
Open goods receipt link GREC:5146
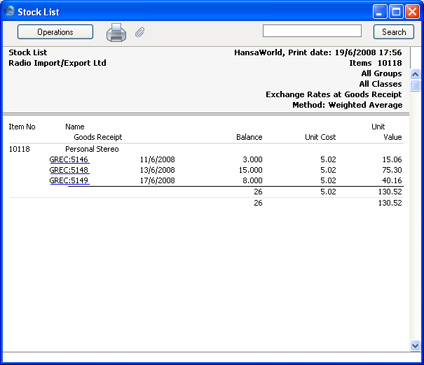click(x=69, y=159)
